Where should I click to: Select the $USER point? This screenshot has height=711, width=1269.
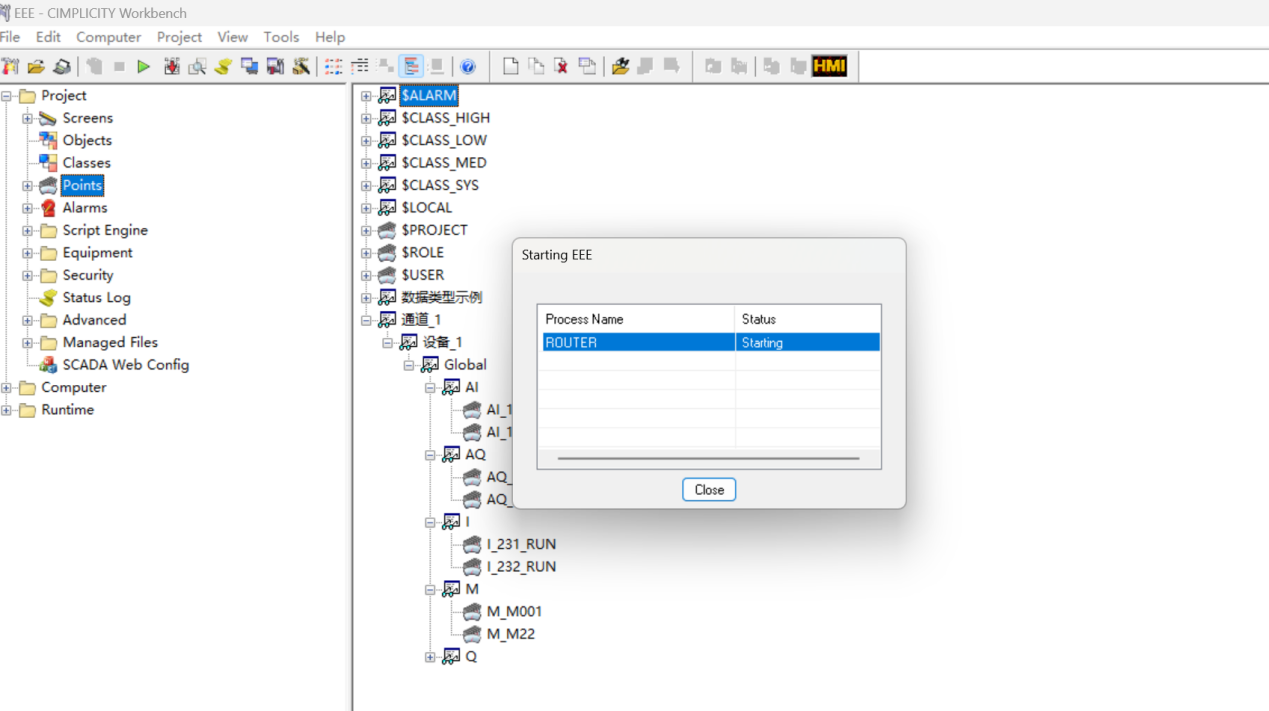pyautogui.click(x=423, y=275)
